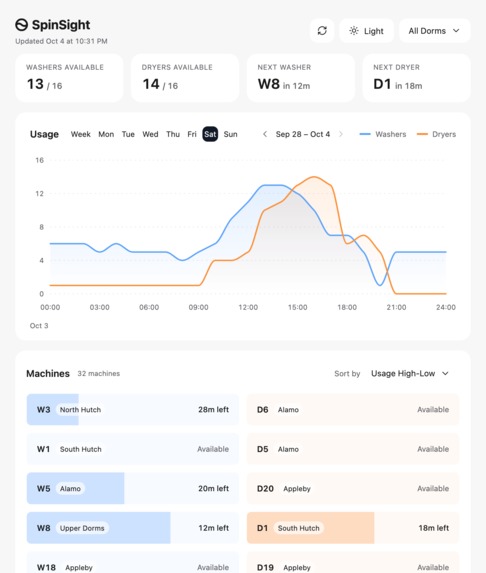Viewport: 486px width, 573px height.
Task: Click the Sep 28 – Oct 4 date range
Action: [303, 134]
